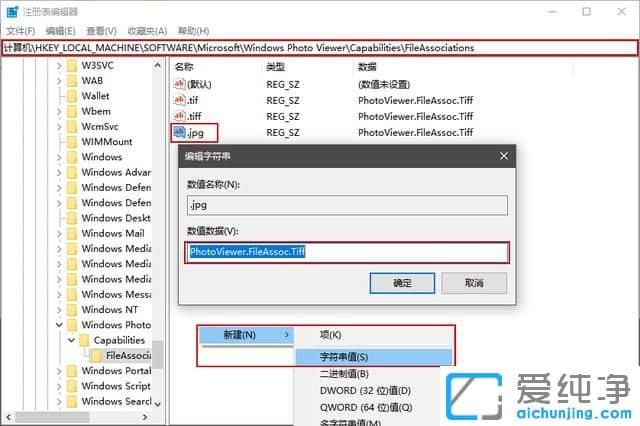Click the 类型 column header
This screenshot has width=640, height=426.
pyautogui.click(x=275, y=67)
